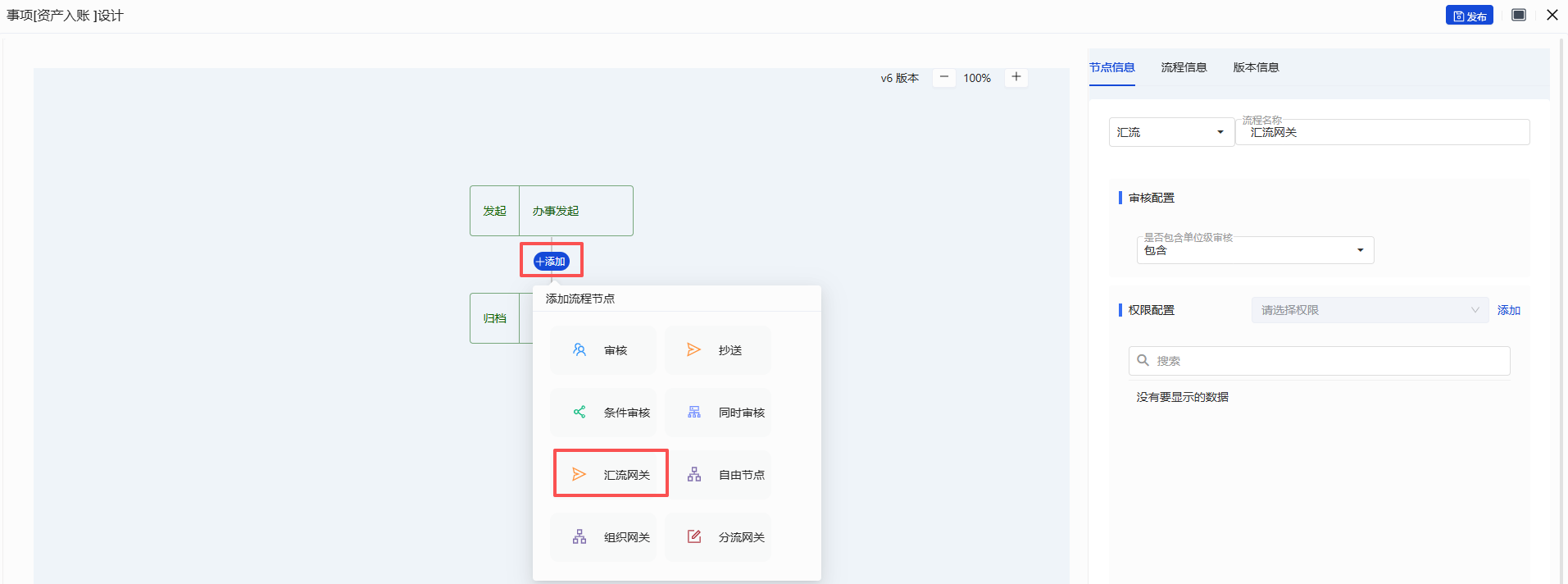The height and width of the screenshot is (584, 1568).
Task: Switch to the 版本信息 tab
Action: (x=1256, y=67)
